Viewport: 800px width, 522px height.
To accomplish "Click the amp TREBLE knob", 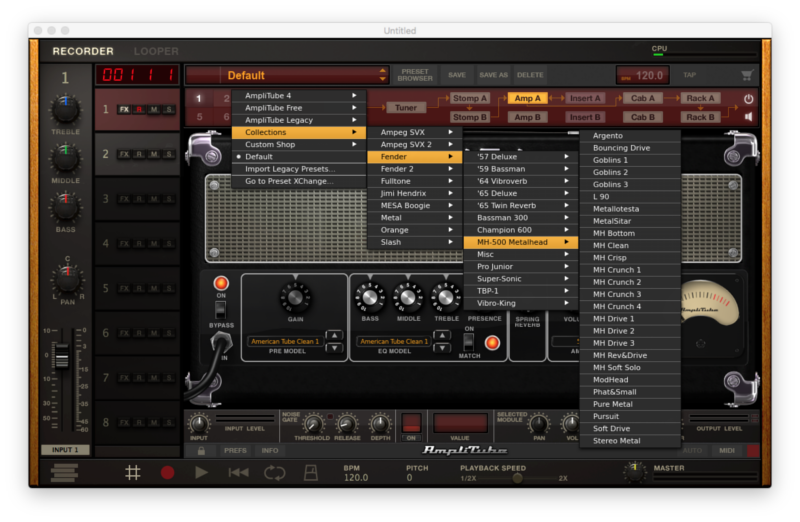I will [x=446, y=297].
